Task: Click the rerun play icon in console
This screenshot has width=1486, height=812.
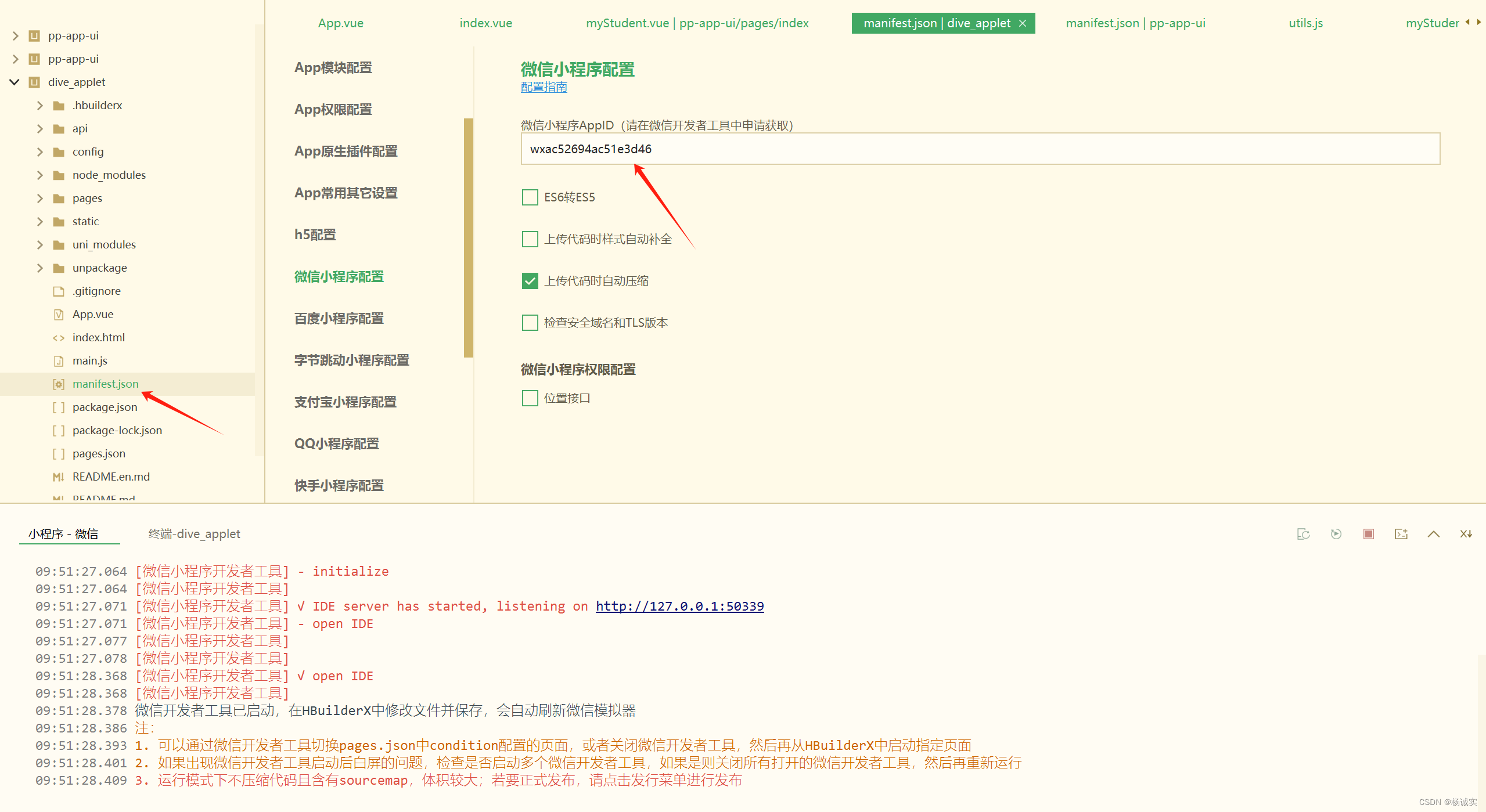Action: pyautogui.click(x=1336, y=534)
